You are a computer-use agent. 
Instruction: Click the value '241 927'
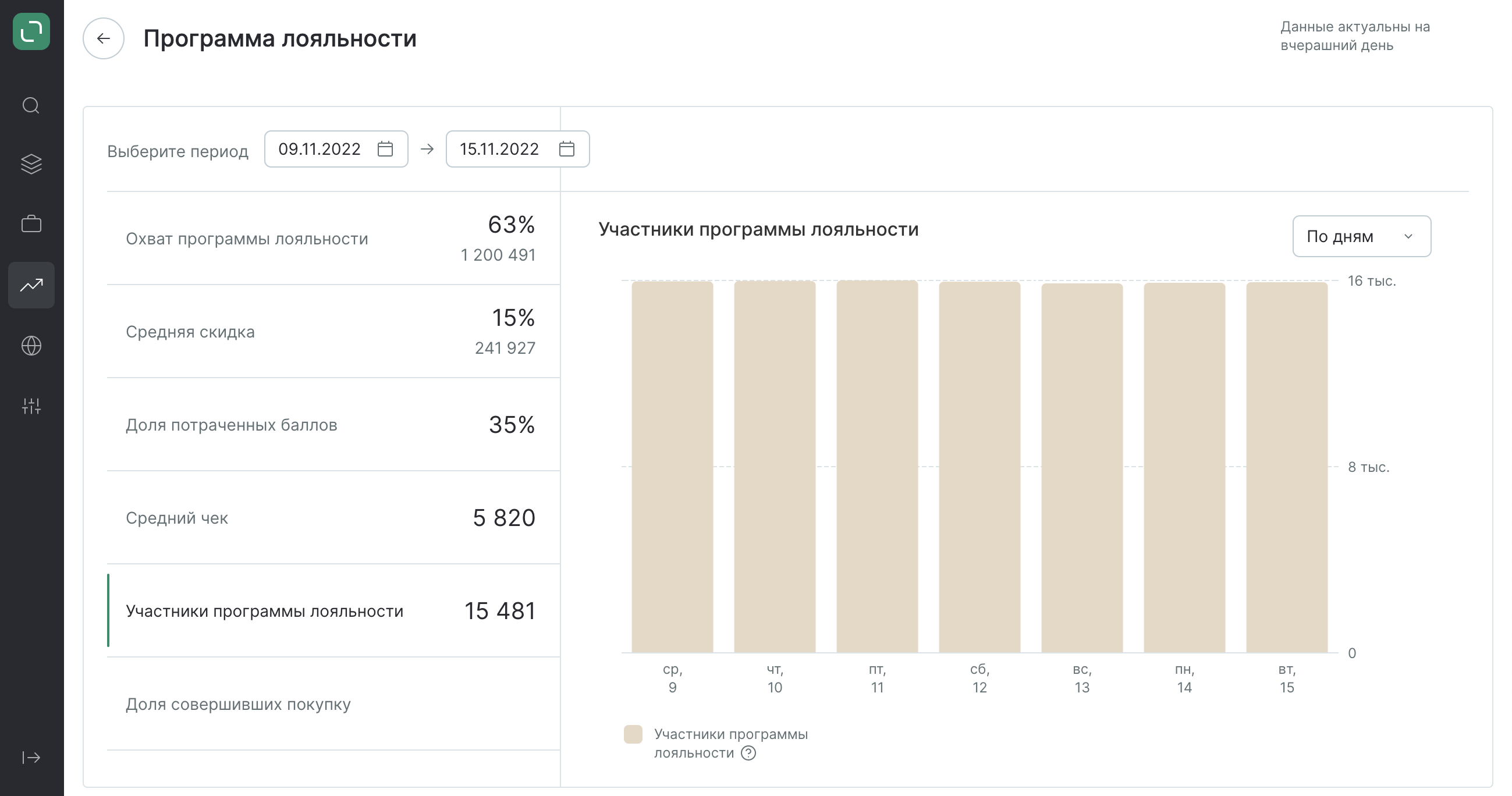[505, 348]
